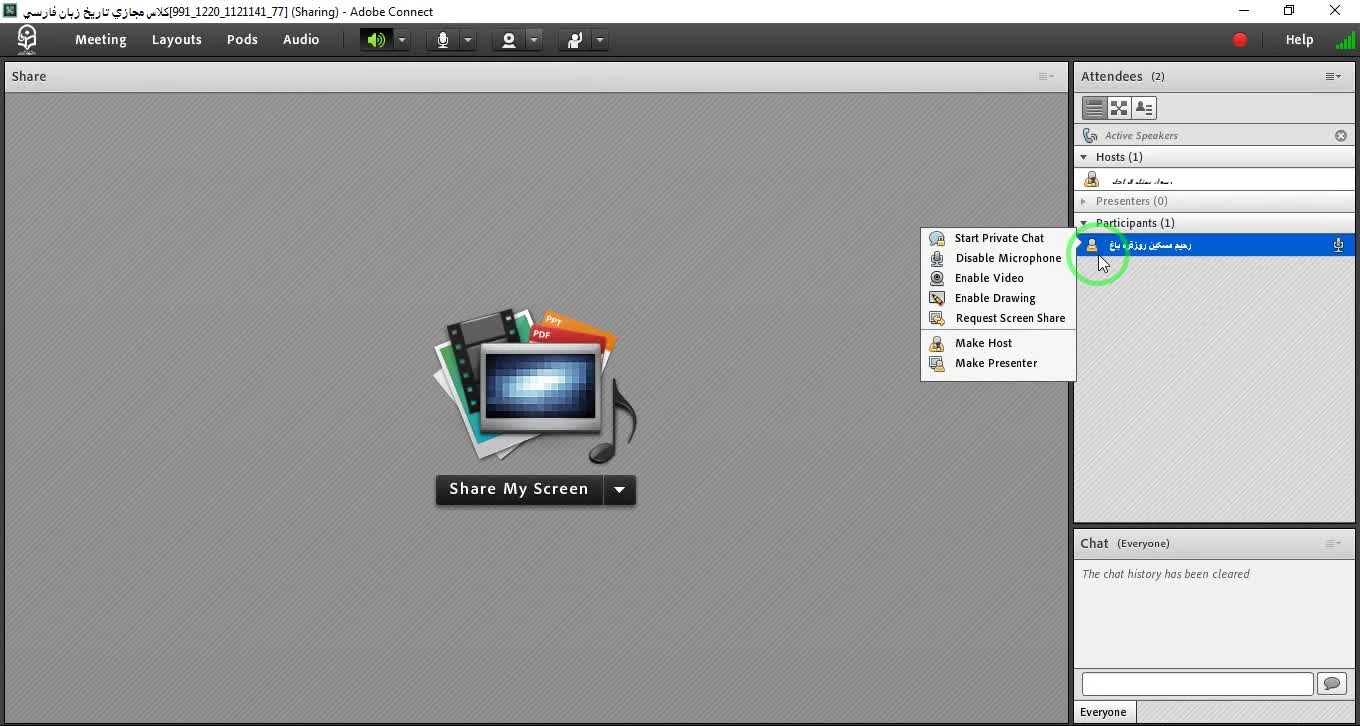Open the speaker volume dropdown arrow

pyautogui.click(x=401, y=40)
